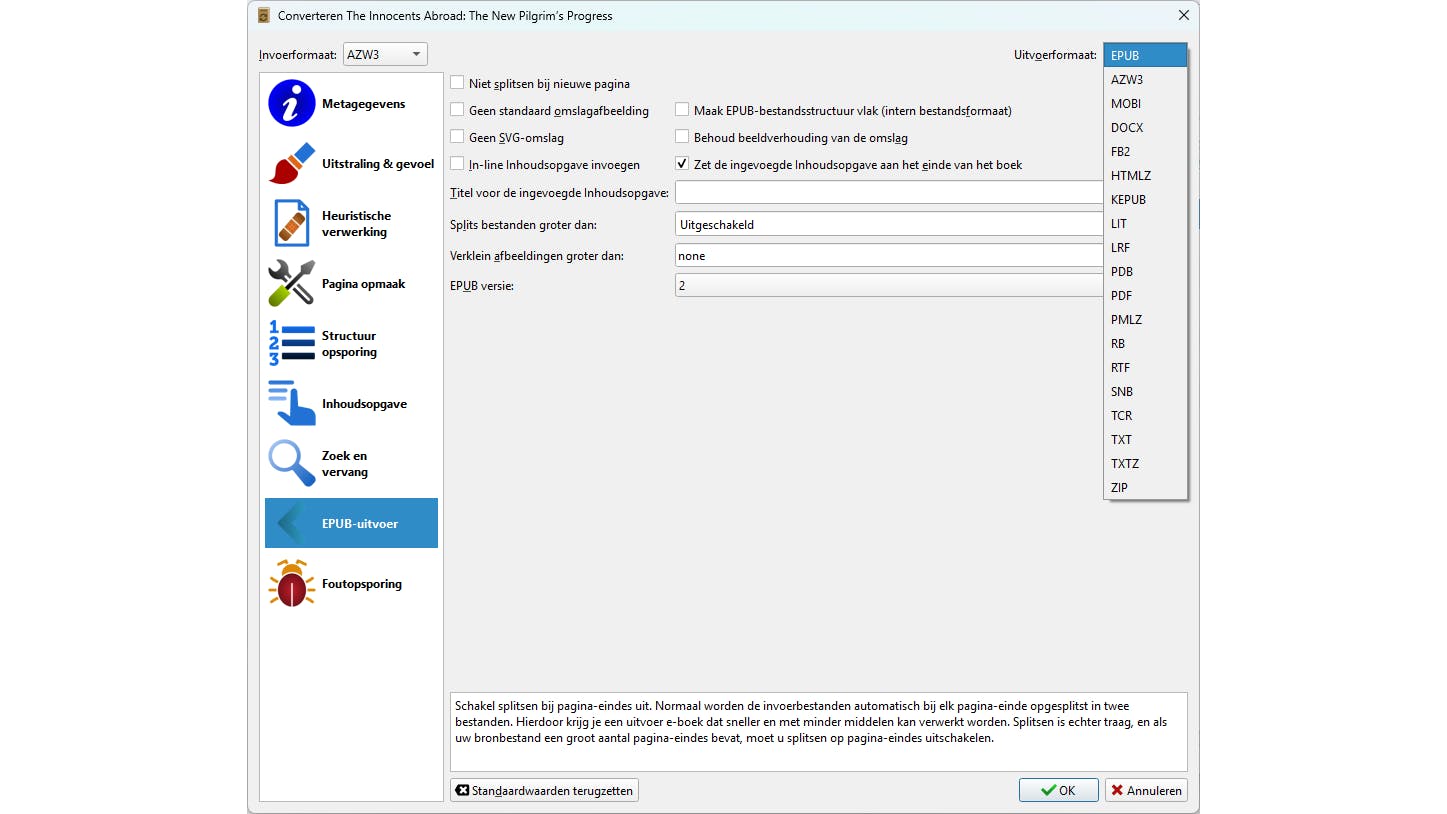
Task: Click the Zoek en vervang magnifier icon
Action: click(x=292, y=464)
